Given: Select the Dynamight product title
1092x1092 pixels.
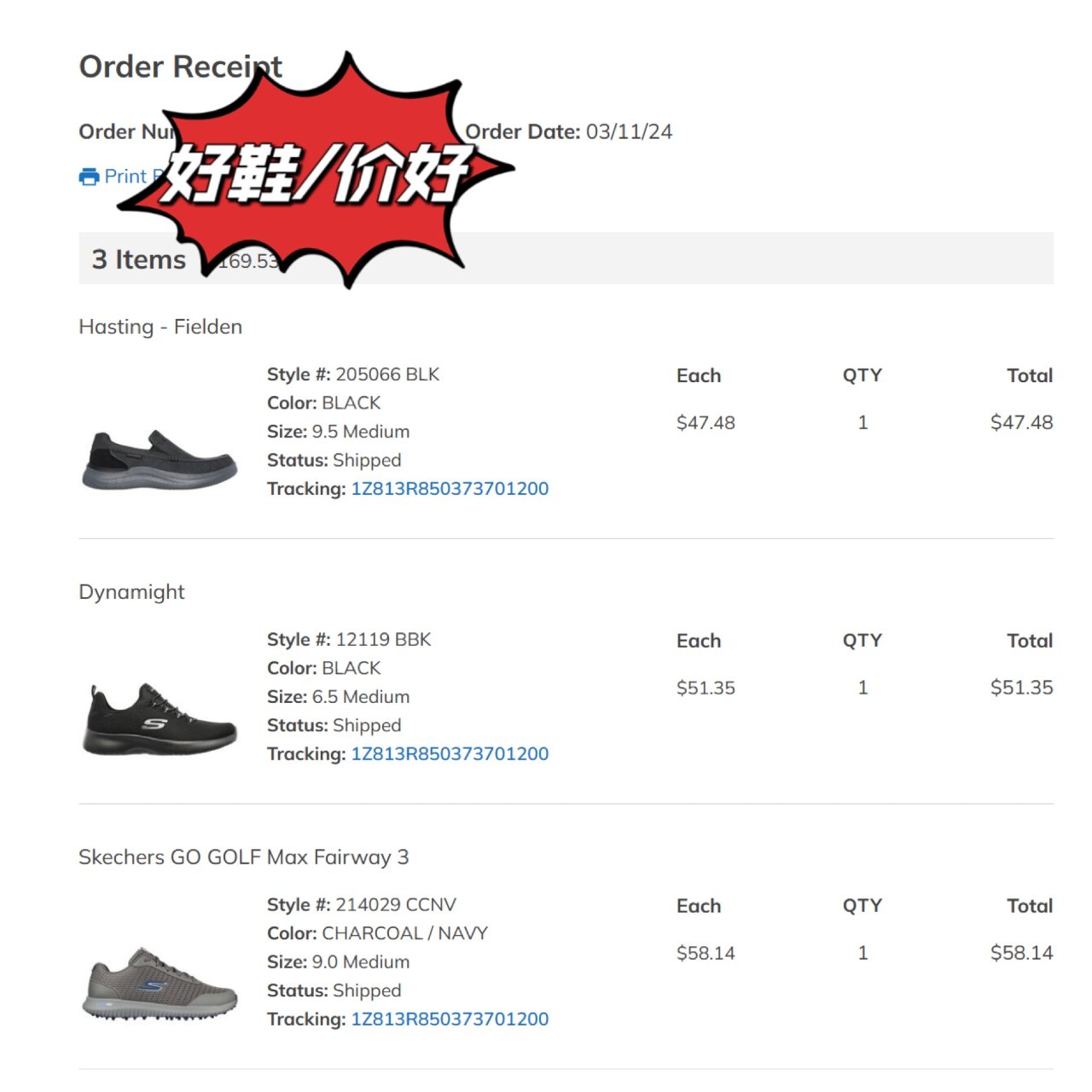Looking at the screenshot, I should 131,592.
